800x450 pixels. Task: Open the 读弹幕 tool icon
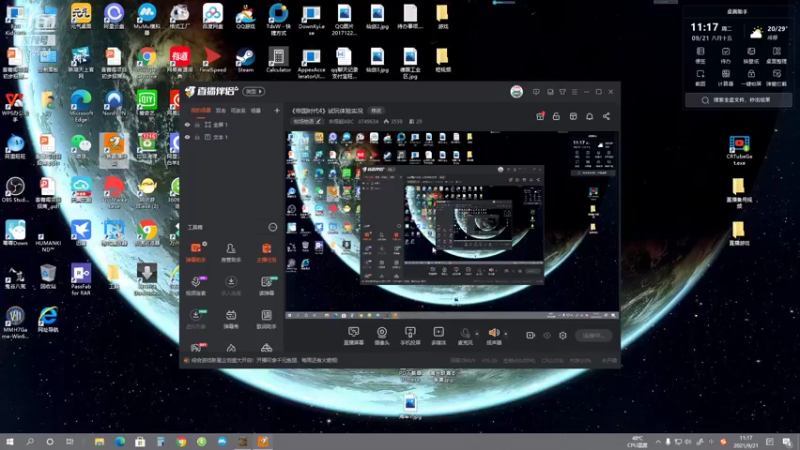tap(266, 286)
